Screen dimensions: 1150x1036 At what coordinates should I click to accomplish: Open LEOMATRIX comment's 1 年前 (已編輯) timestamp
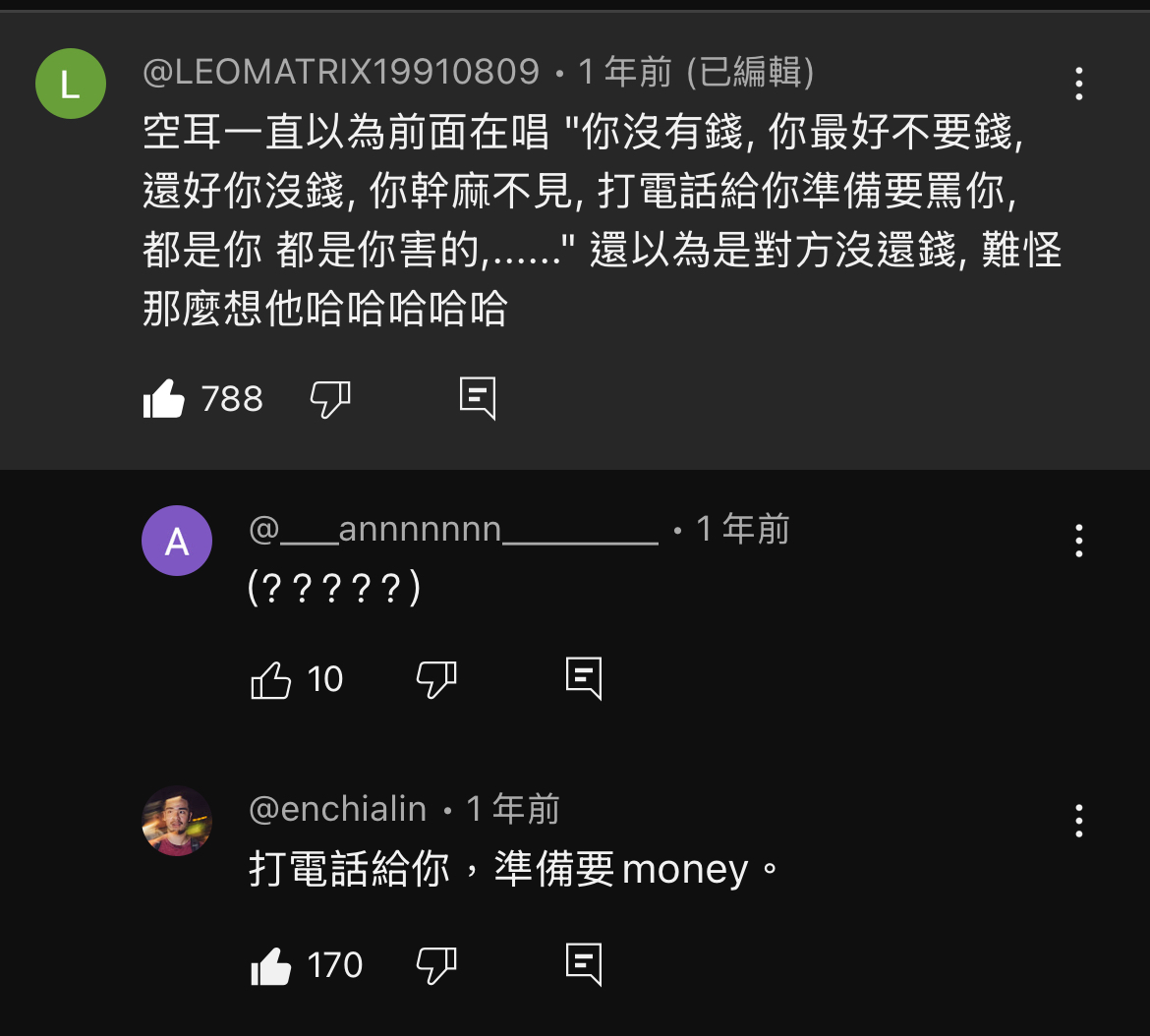pyautogui.click(x=696, y=72)
